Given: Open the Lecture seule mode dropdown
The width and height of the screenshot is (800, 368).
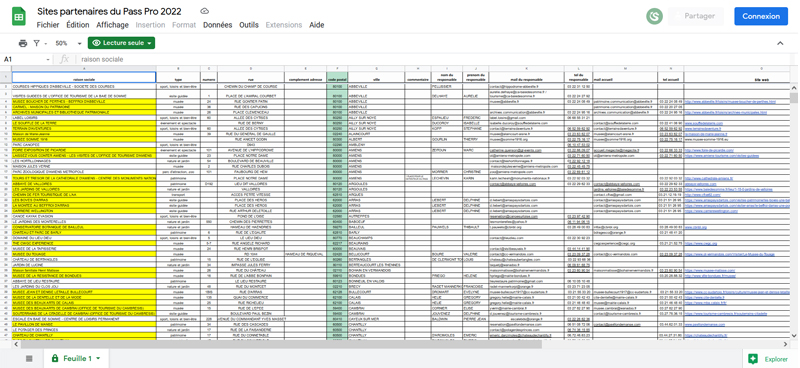Looking at the screenshot, I should [121, 43].
